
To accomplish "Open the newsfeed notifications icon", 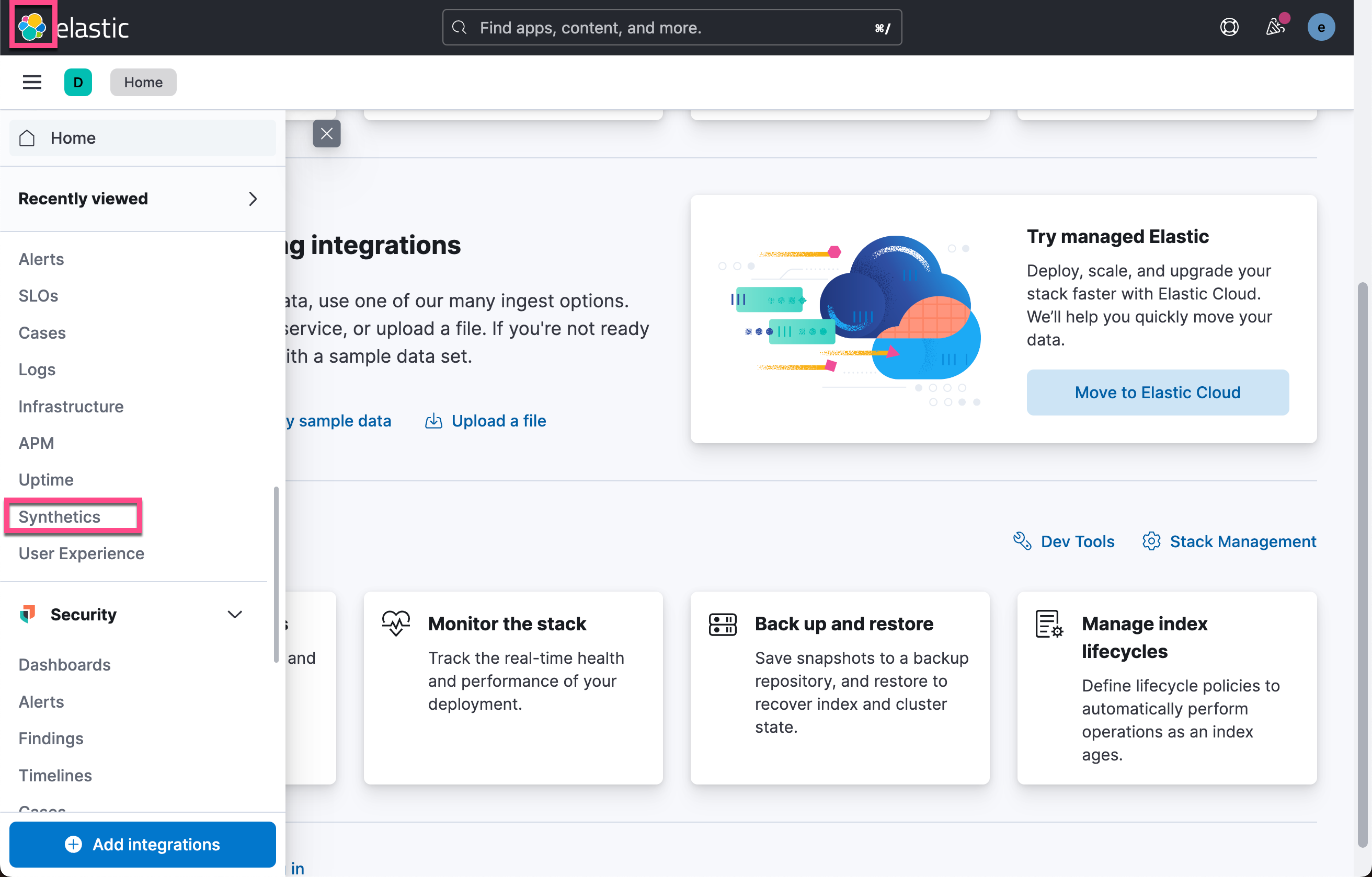I will coord(1275,27).
